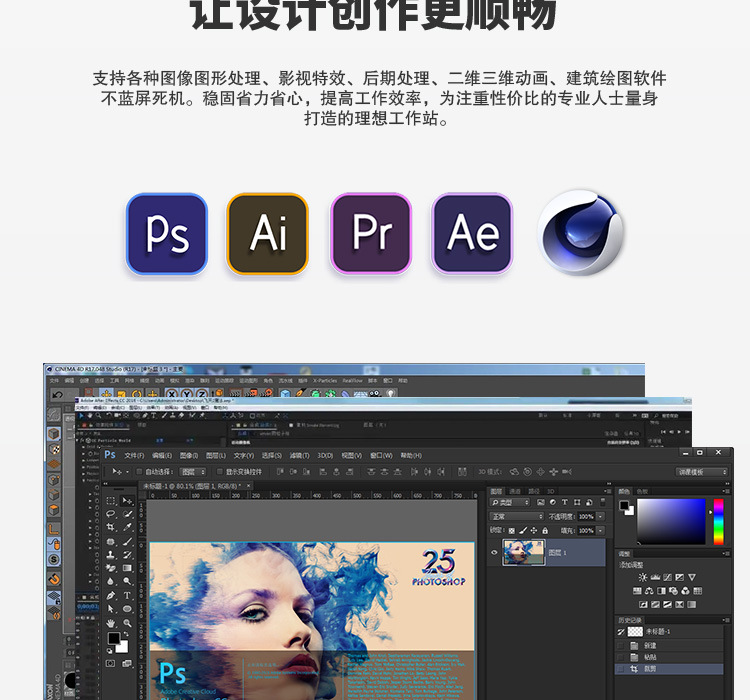Switch to the 通道 tab in Layers panel
This screenshot has width=750, height=700.
(515, 491)
